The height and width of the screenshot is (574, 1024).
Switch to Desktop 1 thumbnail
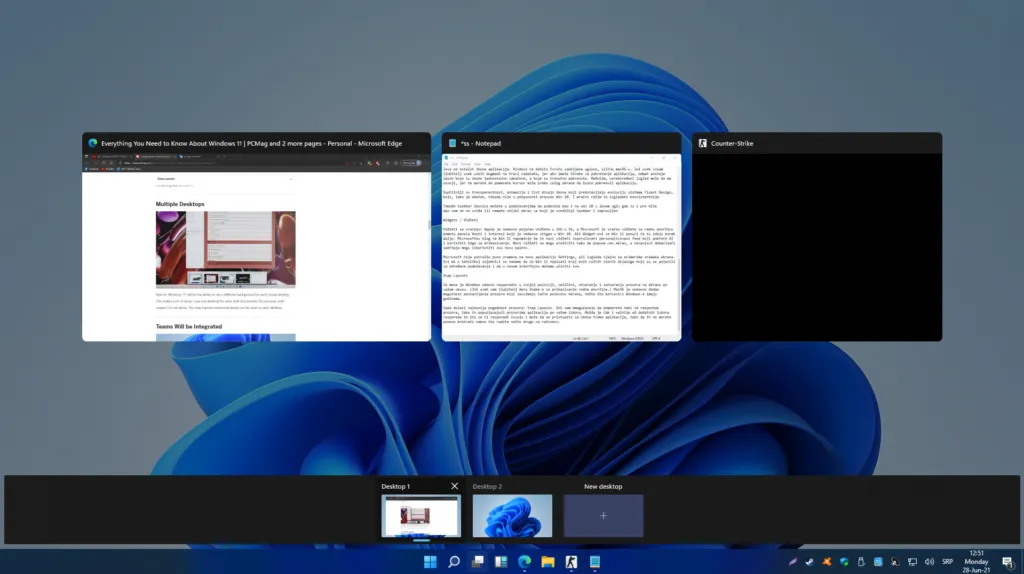pyautogui.click(x=421, y=516)
